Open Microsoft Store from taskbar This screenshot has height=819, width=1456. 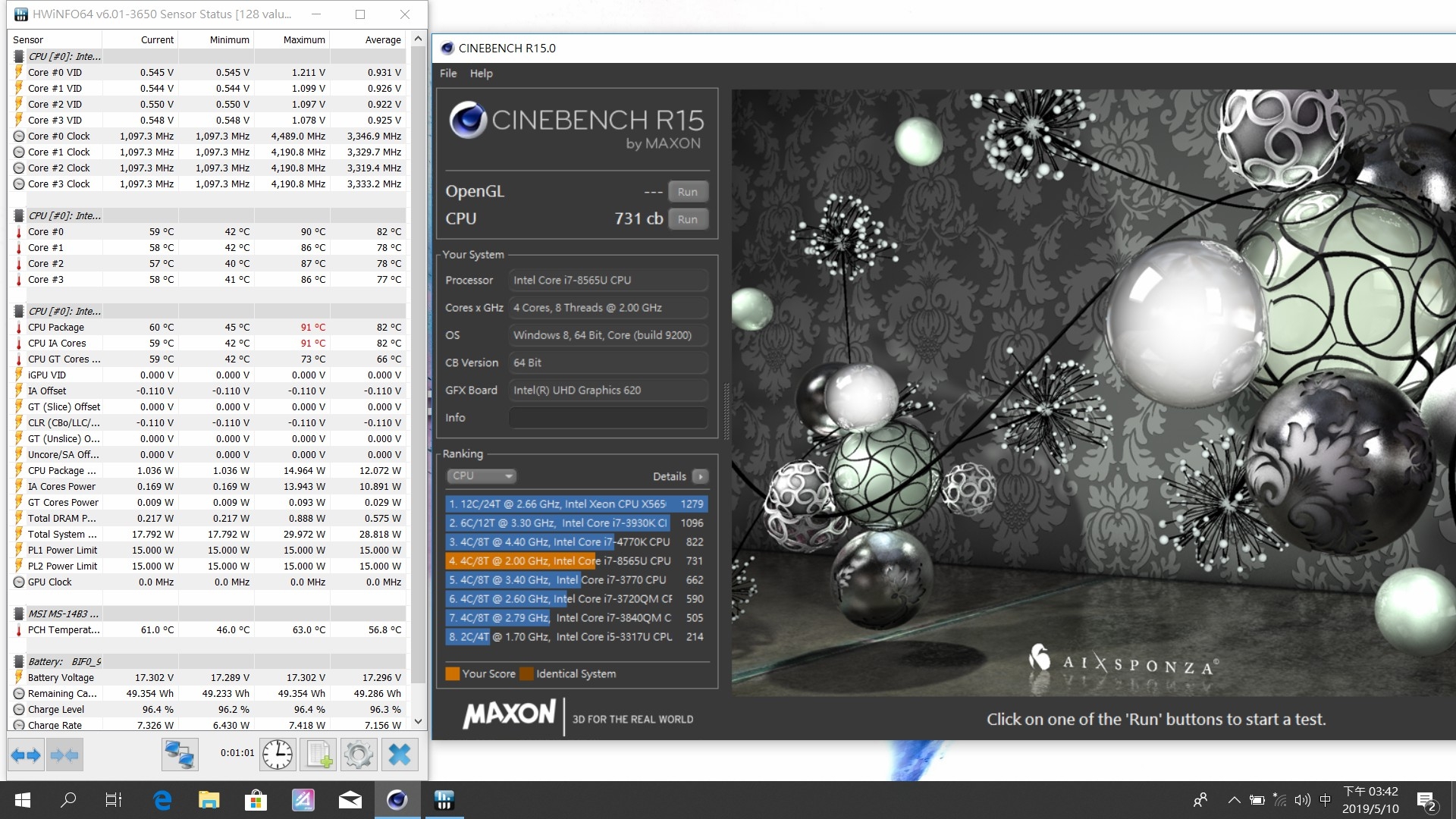(x=256, y=800)
